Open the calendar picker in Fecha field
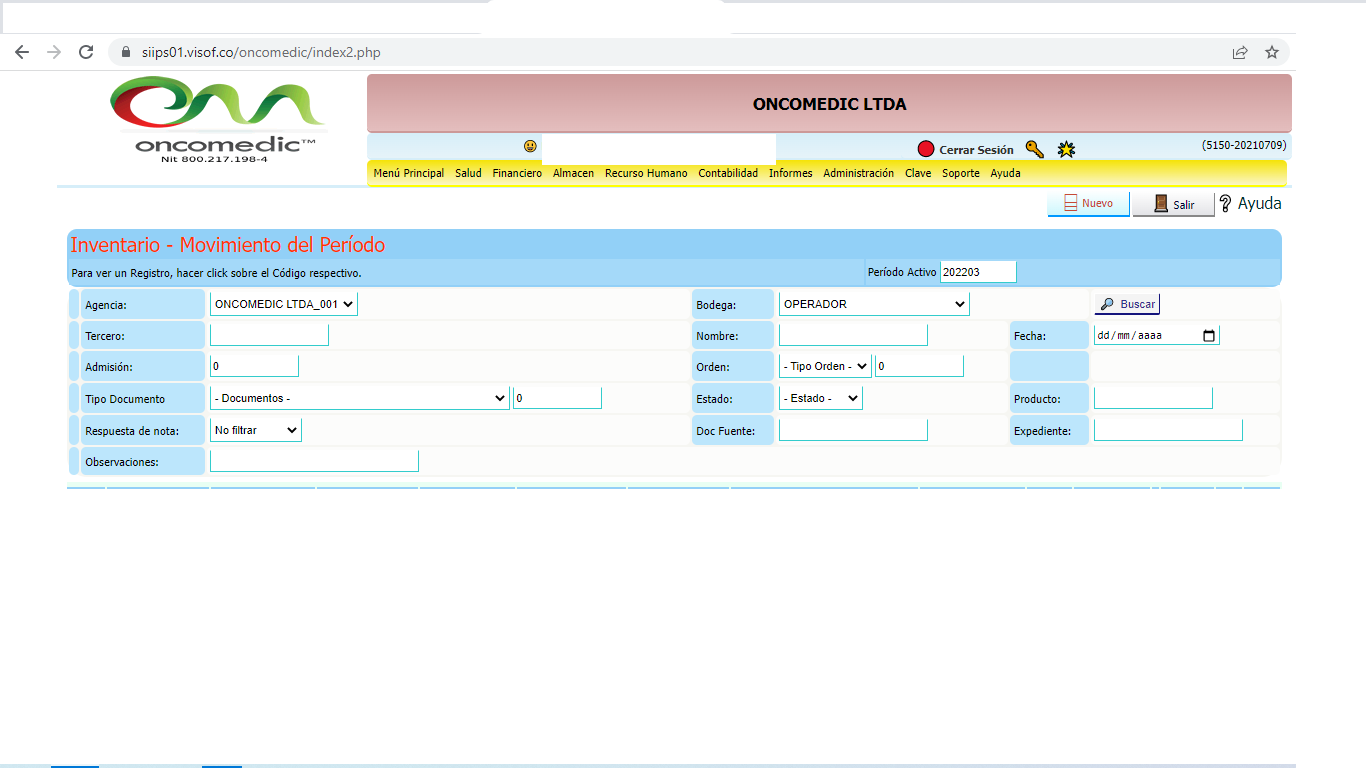The width and height of the screenshot is (1366, 768). pyautogui.click(x=1209, y=336)
